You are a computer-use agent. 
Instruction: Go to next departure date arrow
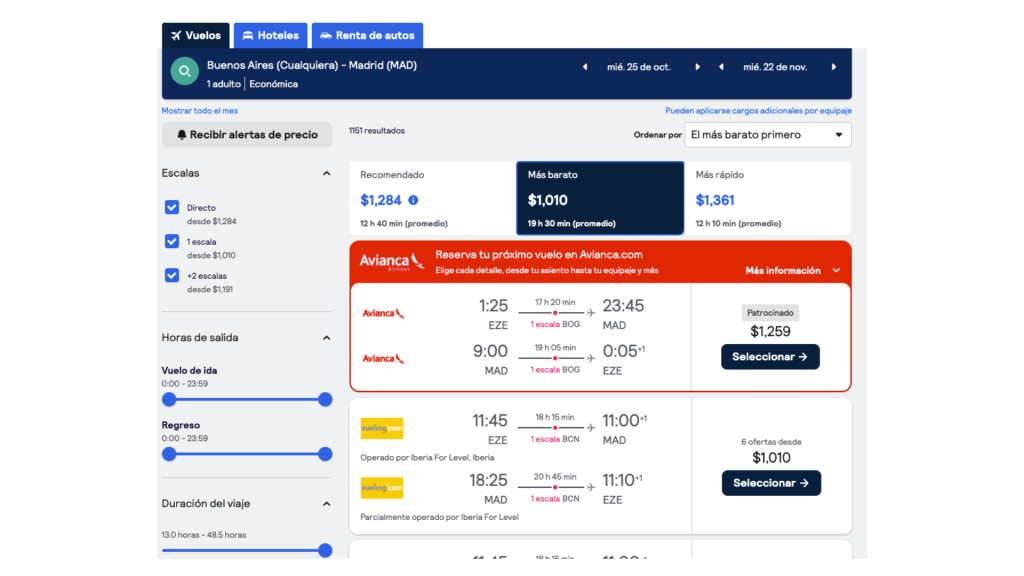(697, 67)
